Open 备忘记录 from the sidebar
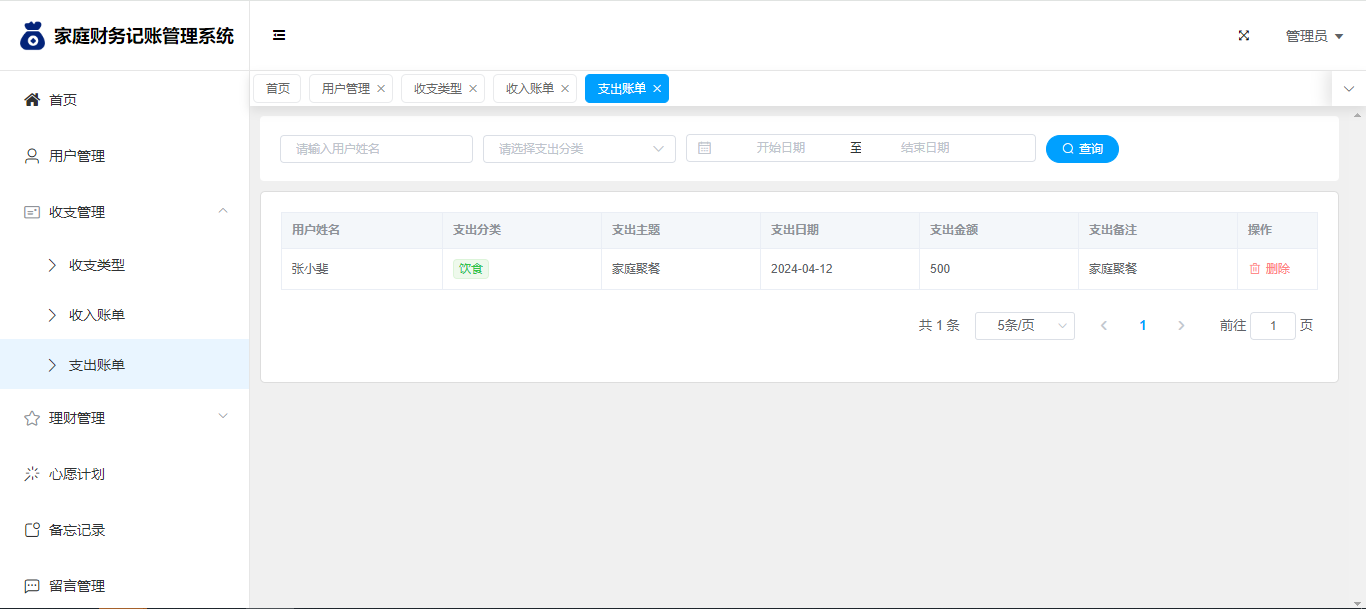The image size is (1366, 609). 77,530
